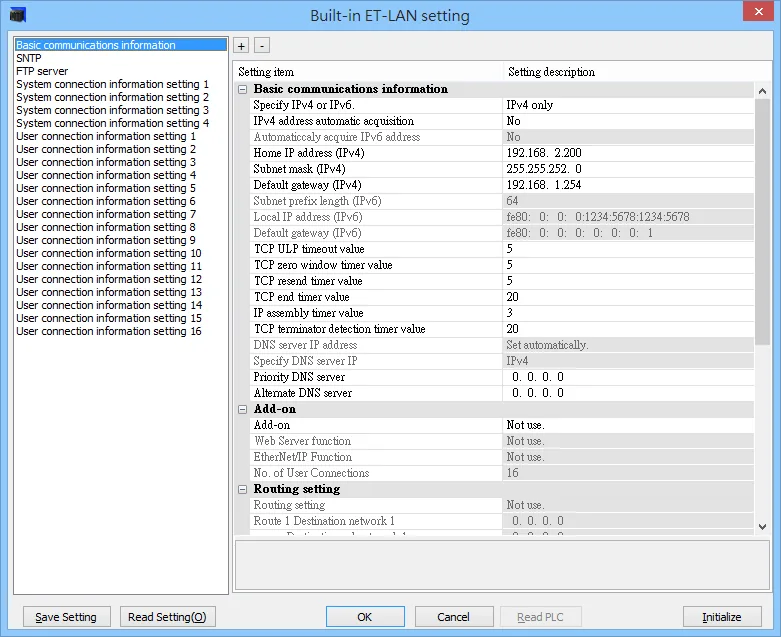Click the TCP resend timer value cell

(x=628, y=281)
